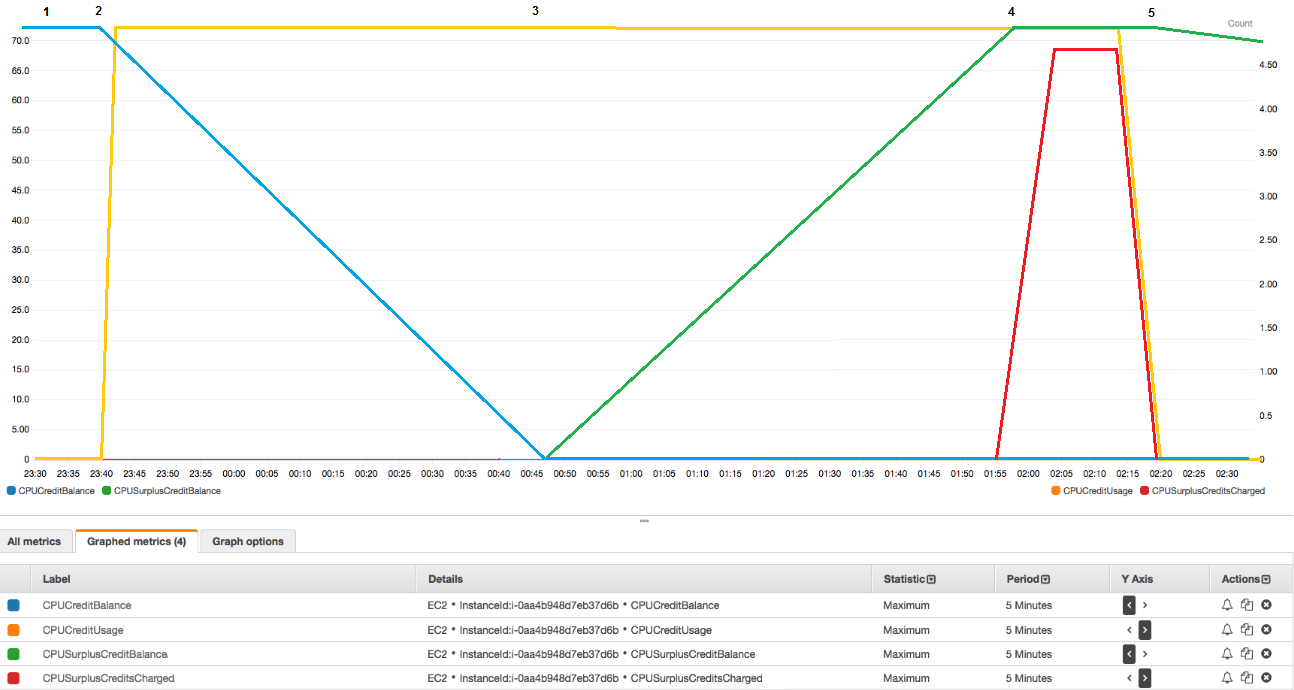Screen dimensions: 1294x690
Task: Duplicate the CPUCreditBalance metric
Action: pos(1246,605)
